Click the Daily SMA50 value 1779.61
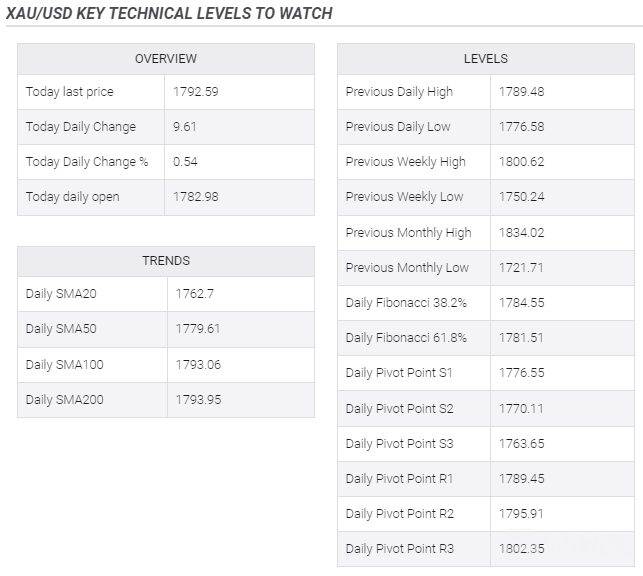Image resolution: width=643 pixels, height=576 pixels. pyautogui.click(x=197, y=329)
